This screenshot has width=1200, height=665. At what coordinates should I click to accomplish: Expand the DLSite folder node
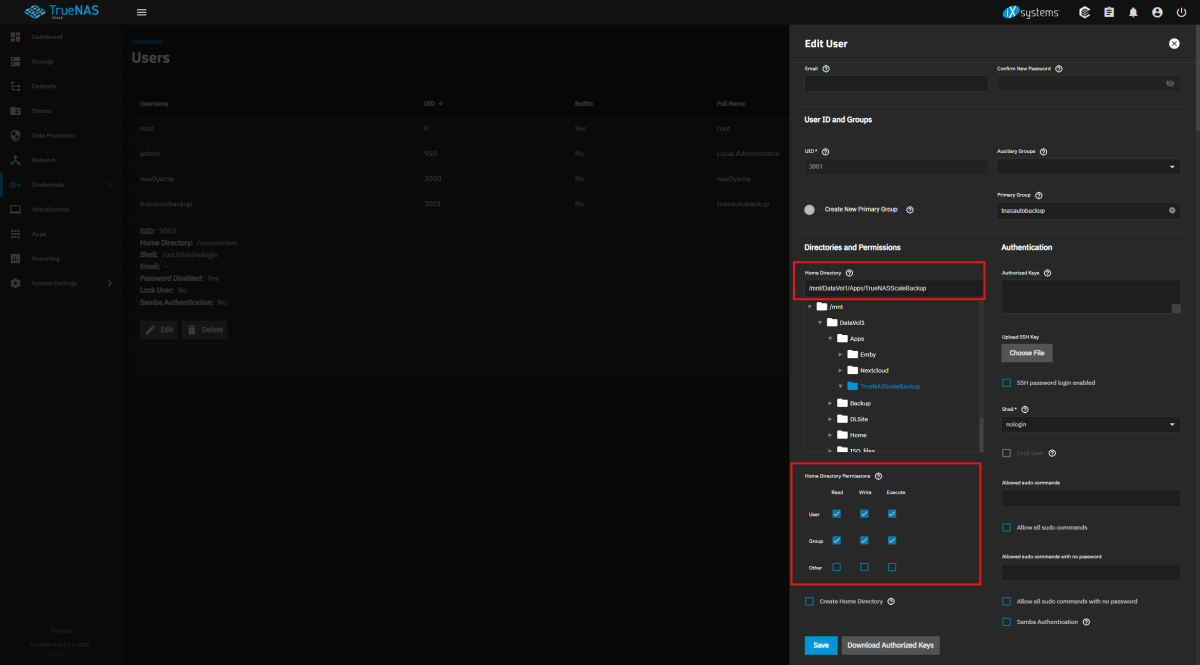pyautogui.click(x=829, y=419)
